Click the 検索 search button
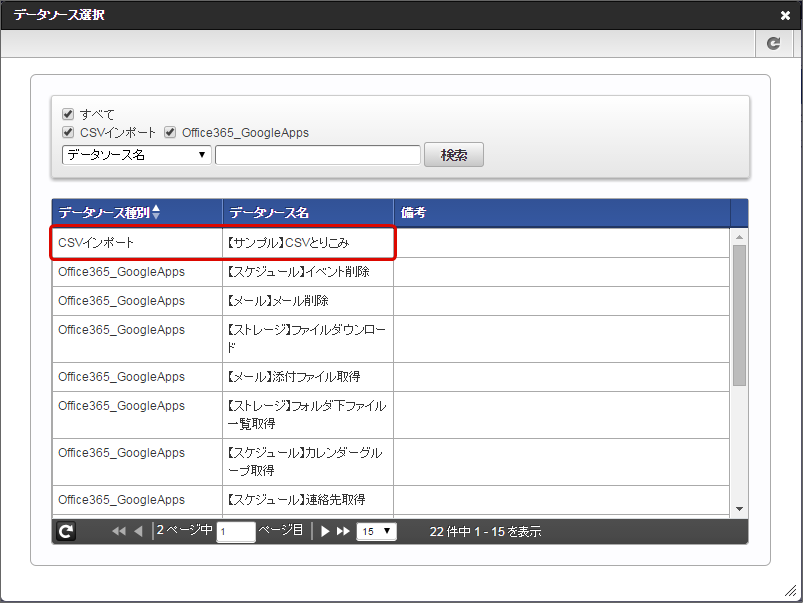This screenshot has width=803, height=603. [454, 155]
